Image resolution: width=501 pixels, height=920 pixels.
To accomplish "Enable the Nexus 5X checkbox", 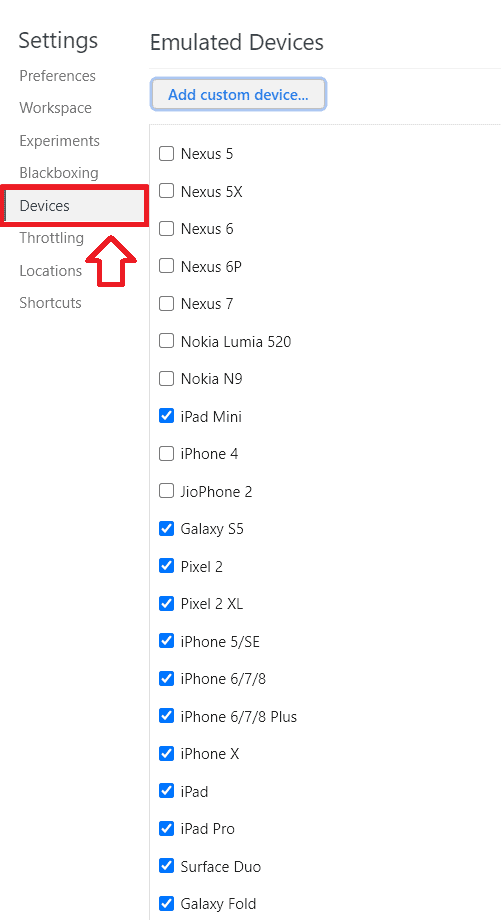I will click(x=167, y=191).
